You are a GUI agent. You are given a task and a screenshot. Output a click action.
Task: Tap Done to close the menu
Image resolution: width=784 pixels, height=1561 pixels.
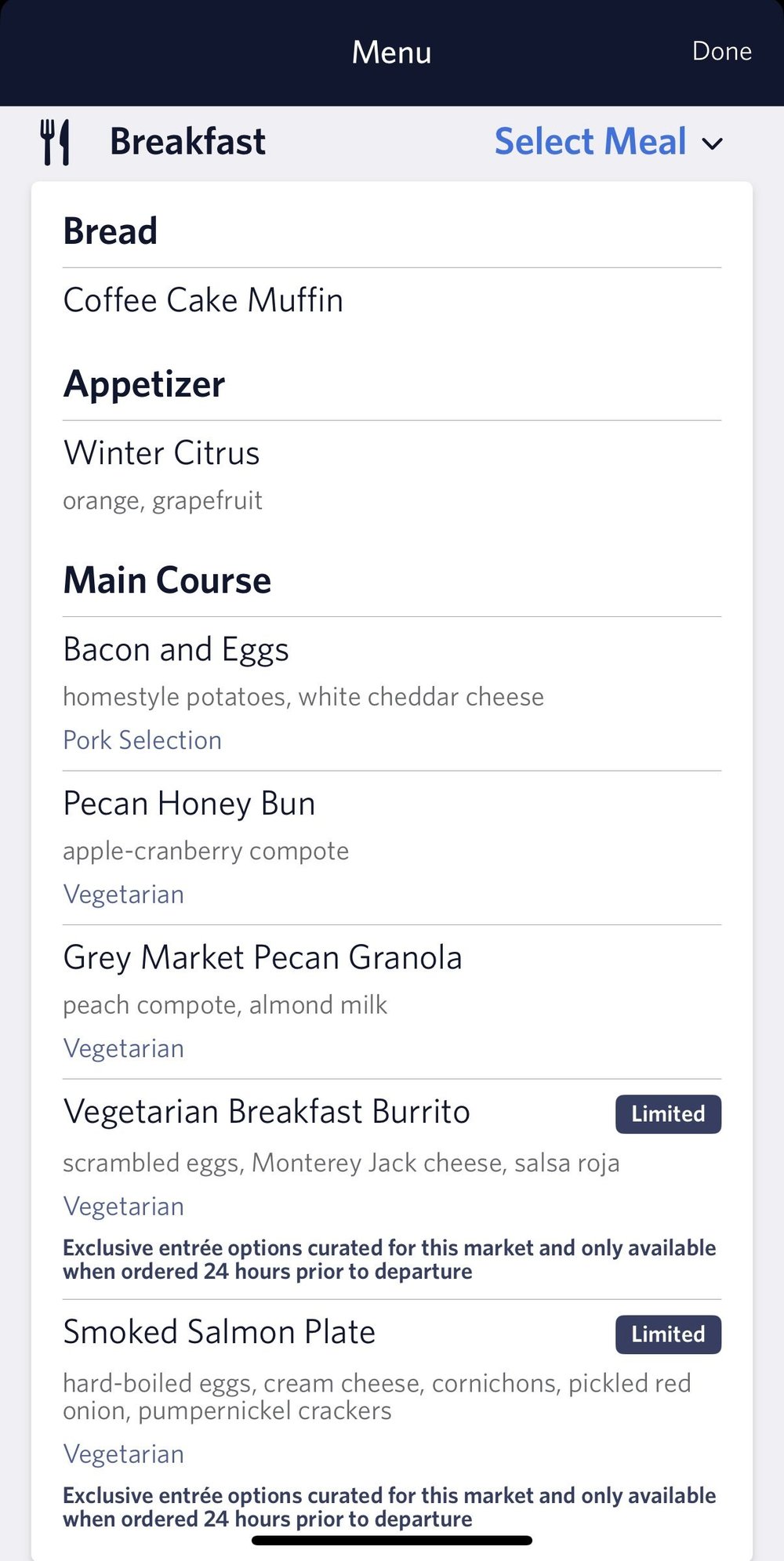pos(721,52)
